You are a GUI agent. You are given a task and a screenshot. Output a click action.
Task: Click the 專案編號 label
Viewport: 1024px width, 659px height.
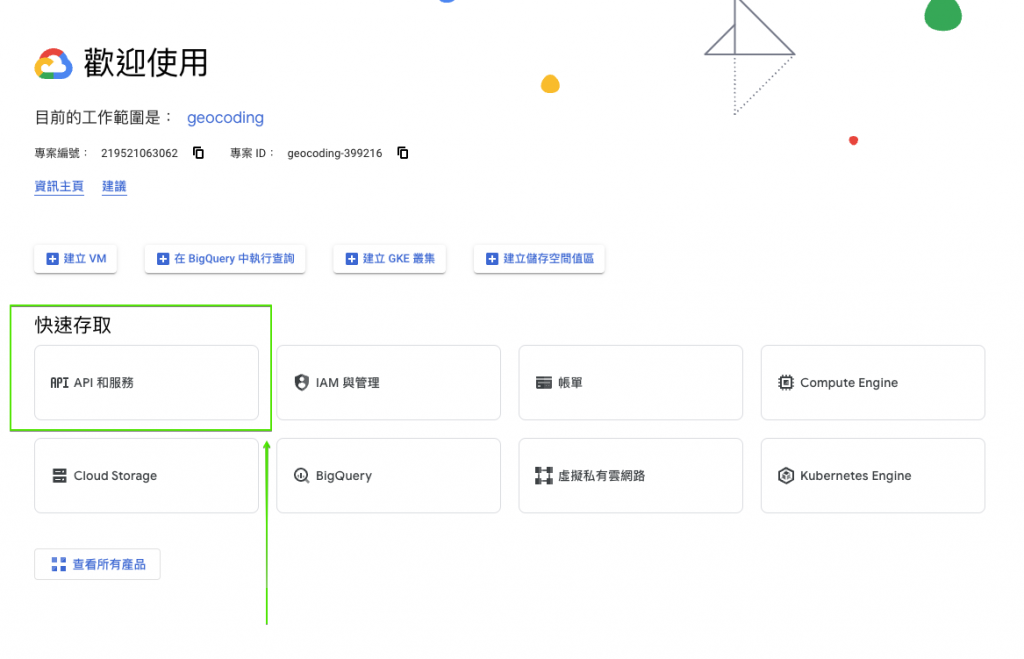click(x=61, y=153)
